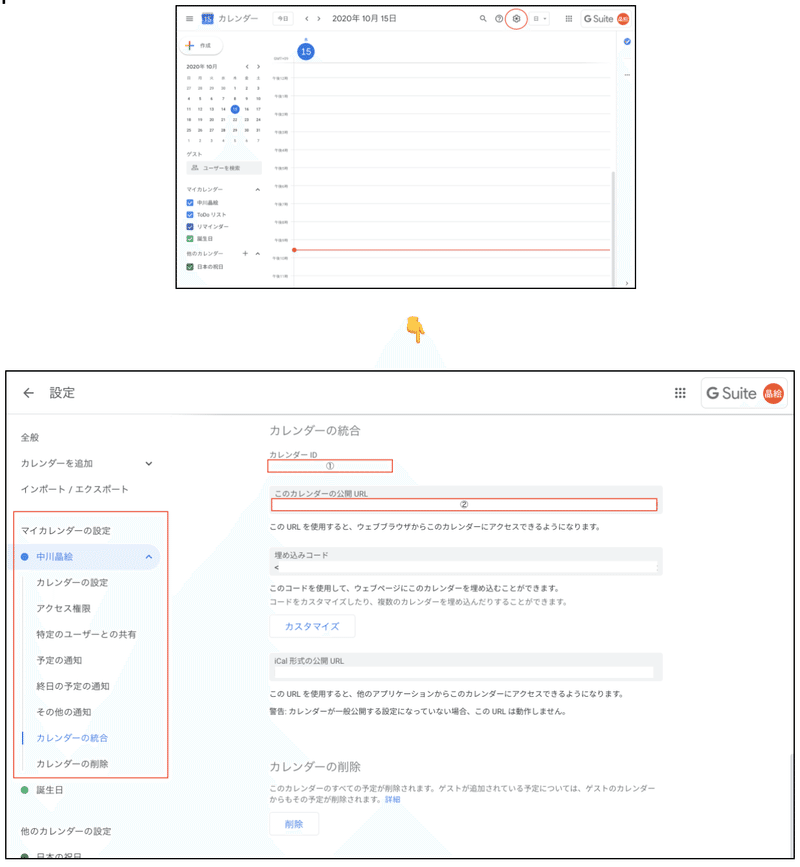Go to アクセス権限 subsection
800x867 pixels.
pos(64,609)
